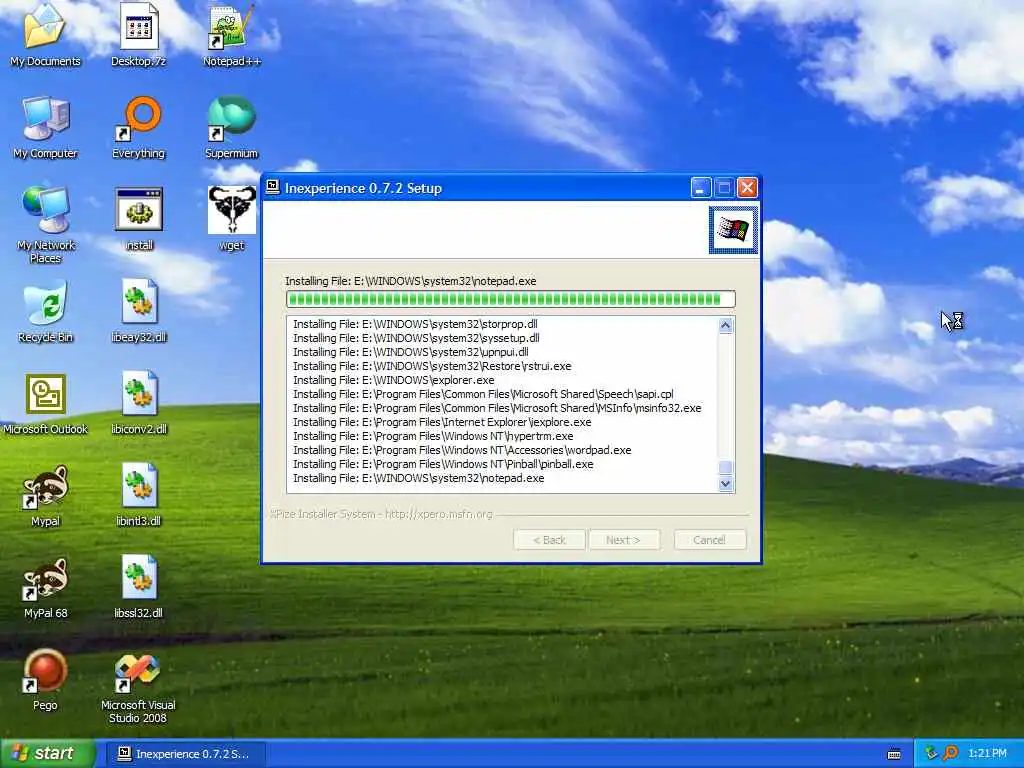Select the Pego shortcut icon
The image size is (1024, 768).
tap(45, 680)
